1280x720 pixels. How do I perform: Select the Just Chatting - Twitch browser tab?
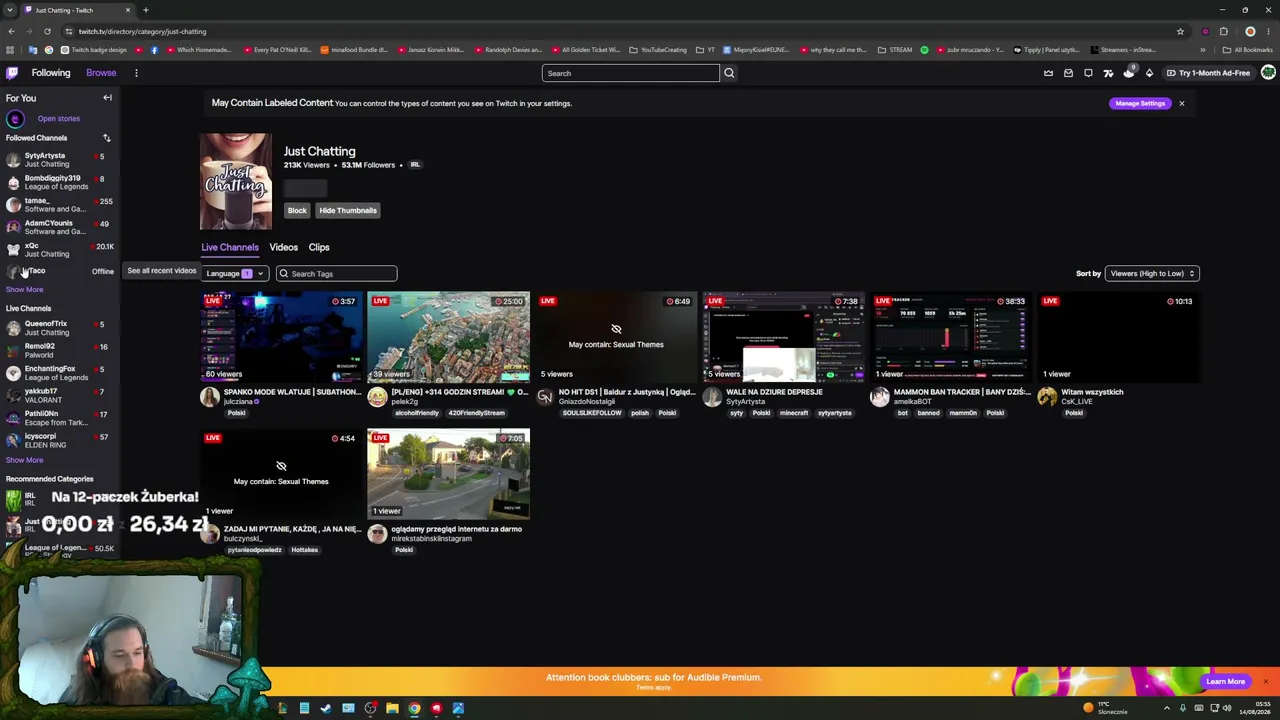78,10
